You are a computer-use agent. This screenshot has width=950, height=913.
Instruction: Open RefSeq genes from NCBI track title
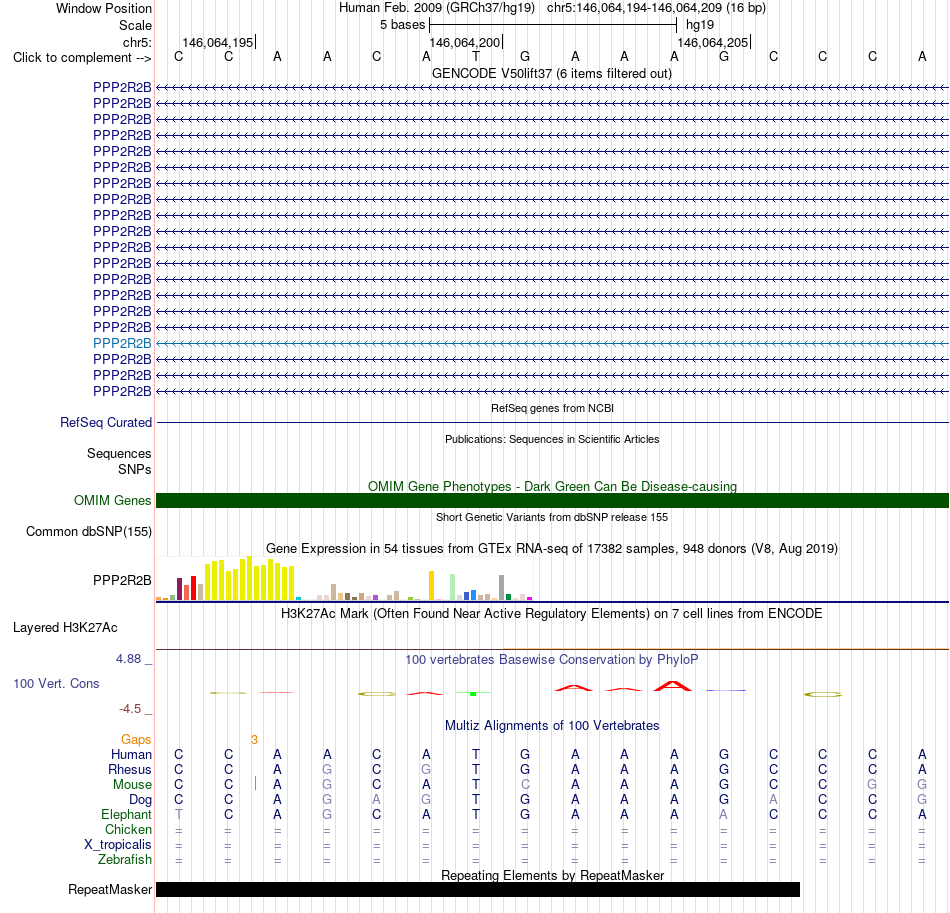pos(552,408)
